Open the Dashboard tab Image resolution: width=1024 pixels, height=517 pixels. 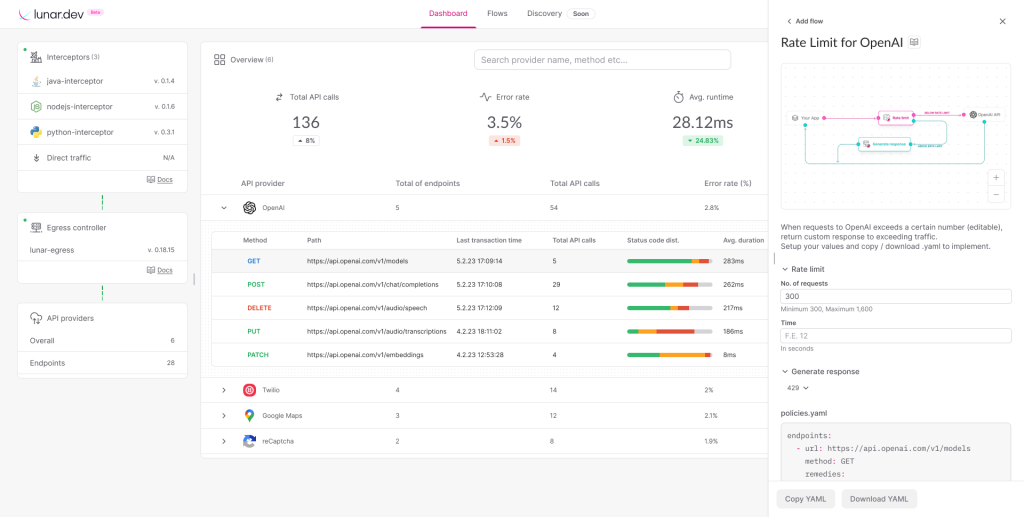pos(448,14)
